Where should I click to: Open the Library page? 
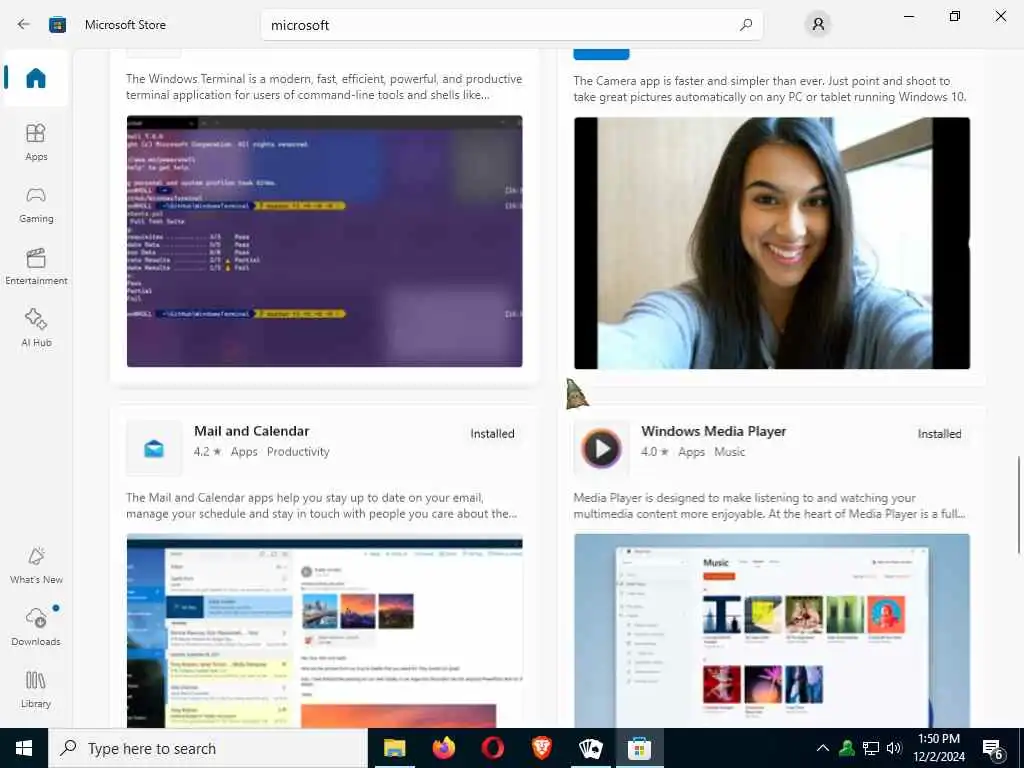(x=36, y=689)
